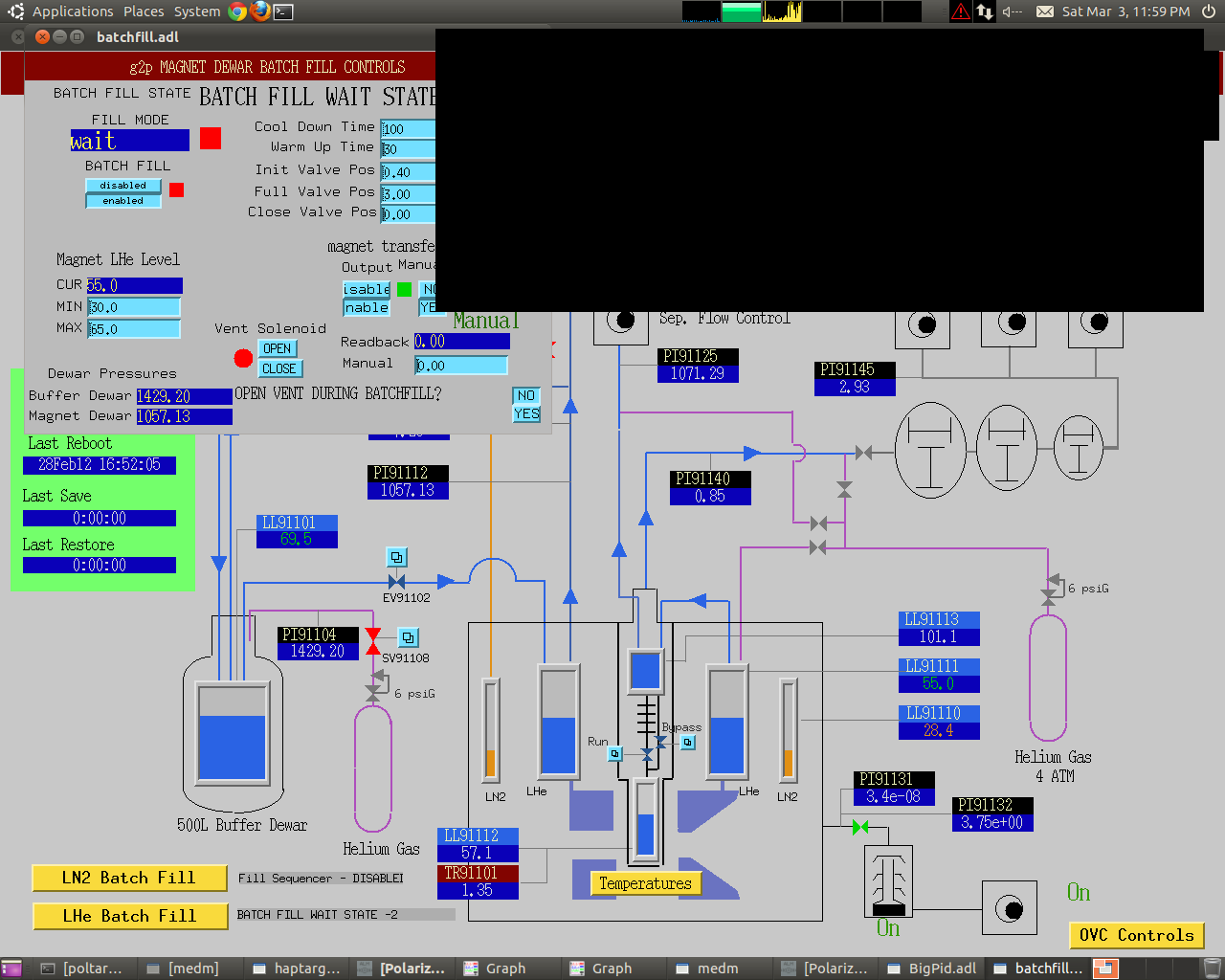The width and height of the screenshot is (1225, 980).
Task: Click the pump symbol left of OVC Controls
Action: click(1009, 908)
